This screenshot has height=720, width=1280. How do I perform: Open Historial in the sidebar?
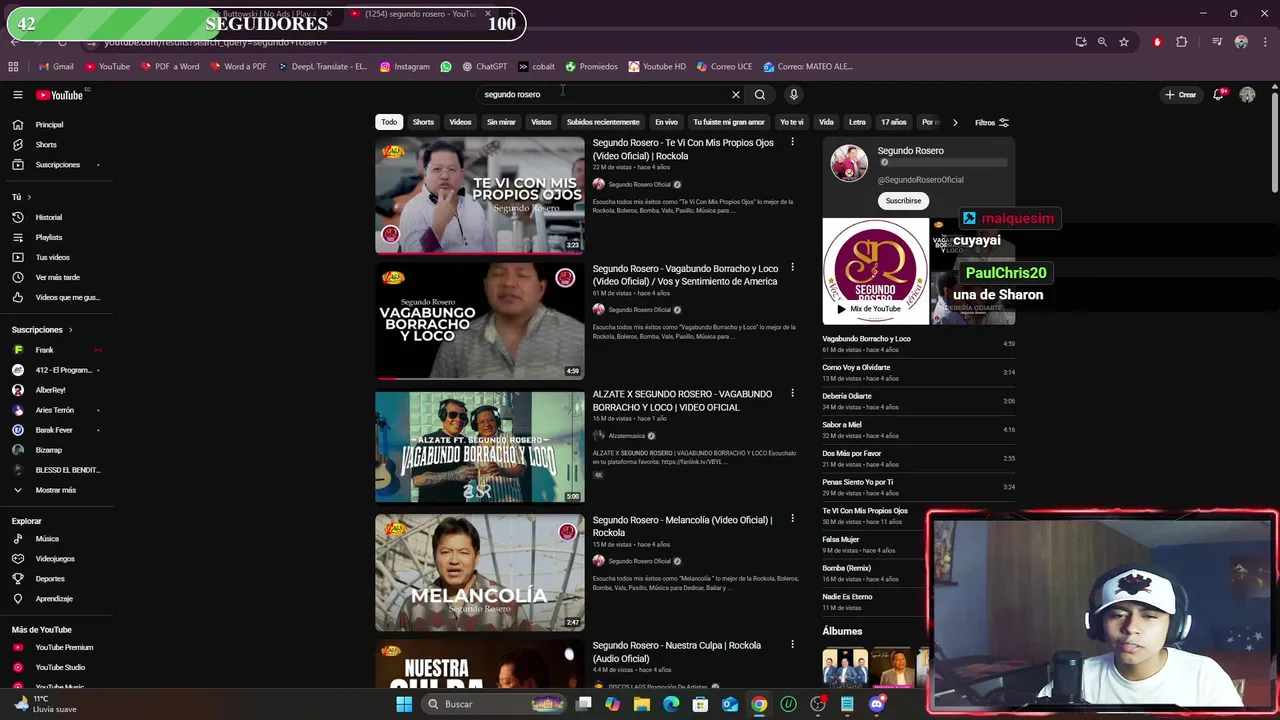pos(49,217)
